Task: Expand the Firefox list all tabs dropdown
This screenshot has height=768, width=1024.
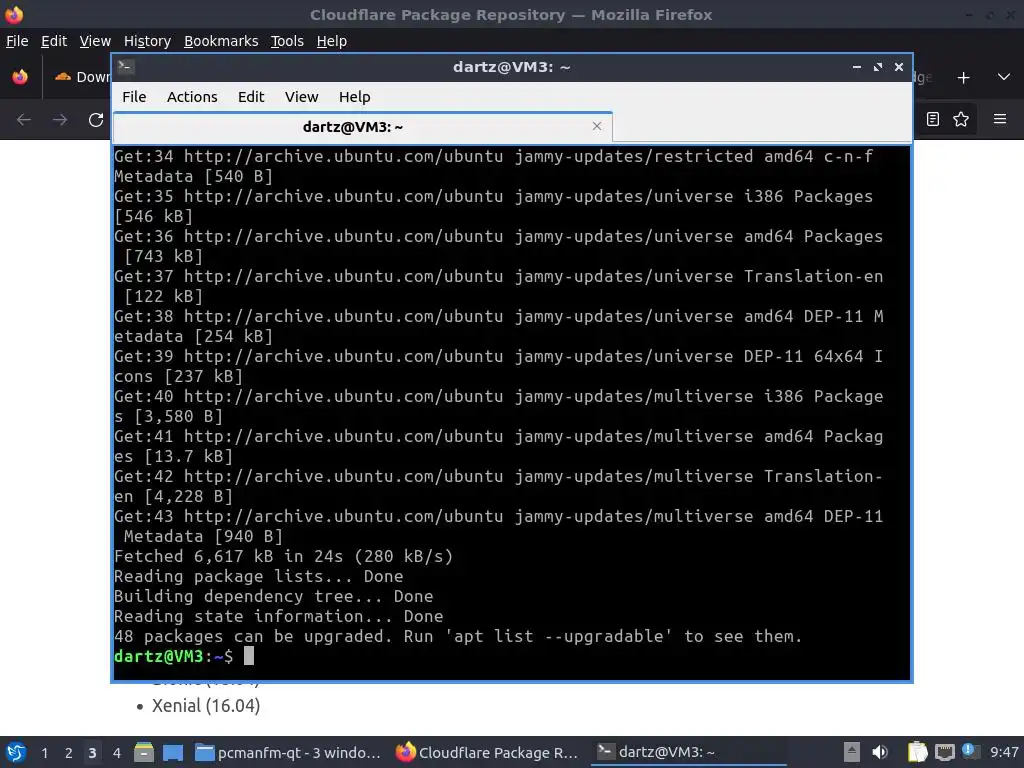Action: (1004, 77)
